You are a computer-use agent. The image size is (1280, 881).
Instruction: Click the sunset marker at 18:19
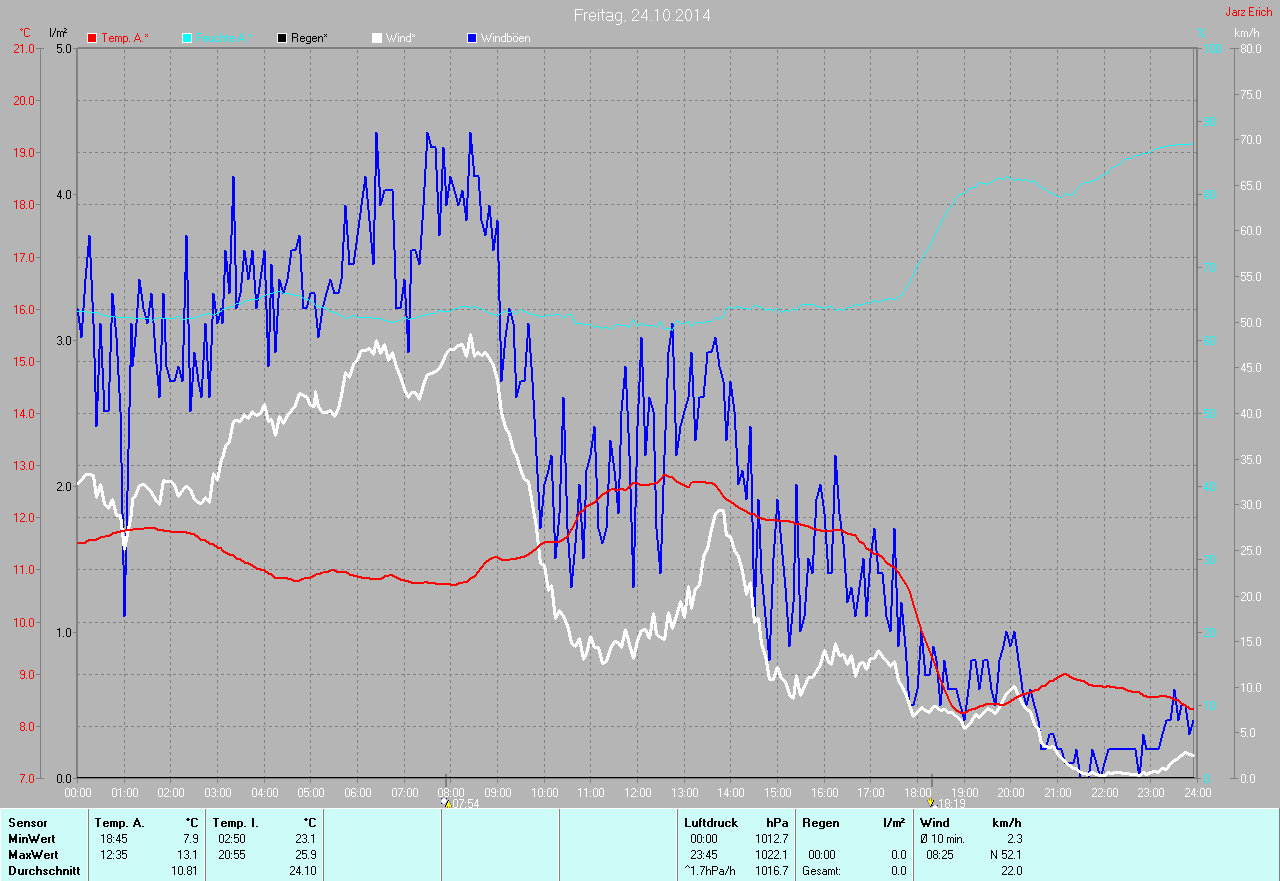[x=931, y=802]
